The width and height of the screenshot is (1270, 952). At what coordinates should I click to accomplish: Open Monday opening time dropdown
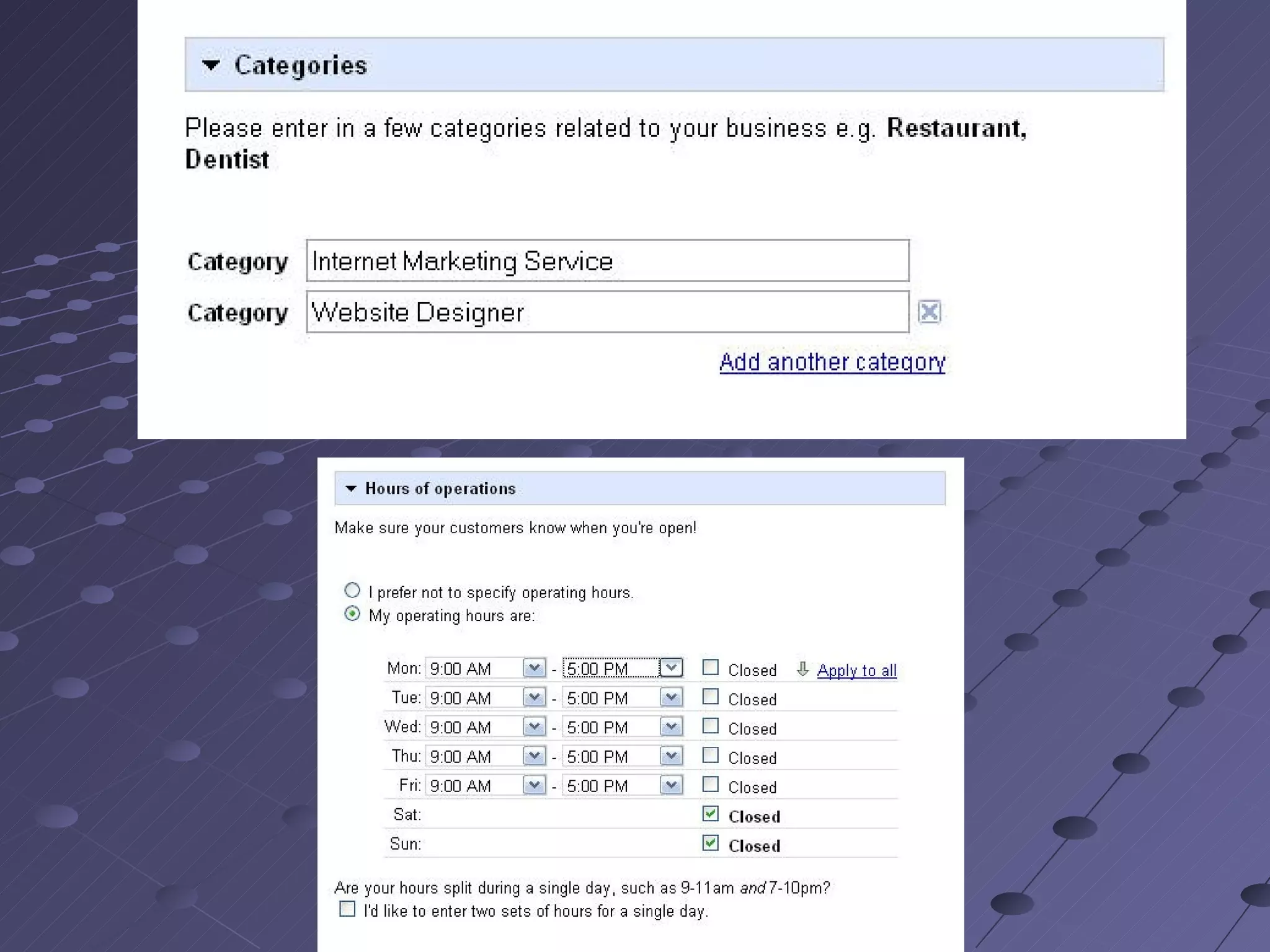click(534, 668)
